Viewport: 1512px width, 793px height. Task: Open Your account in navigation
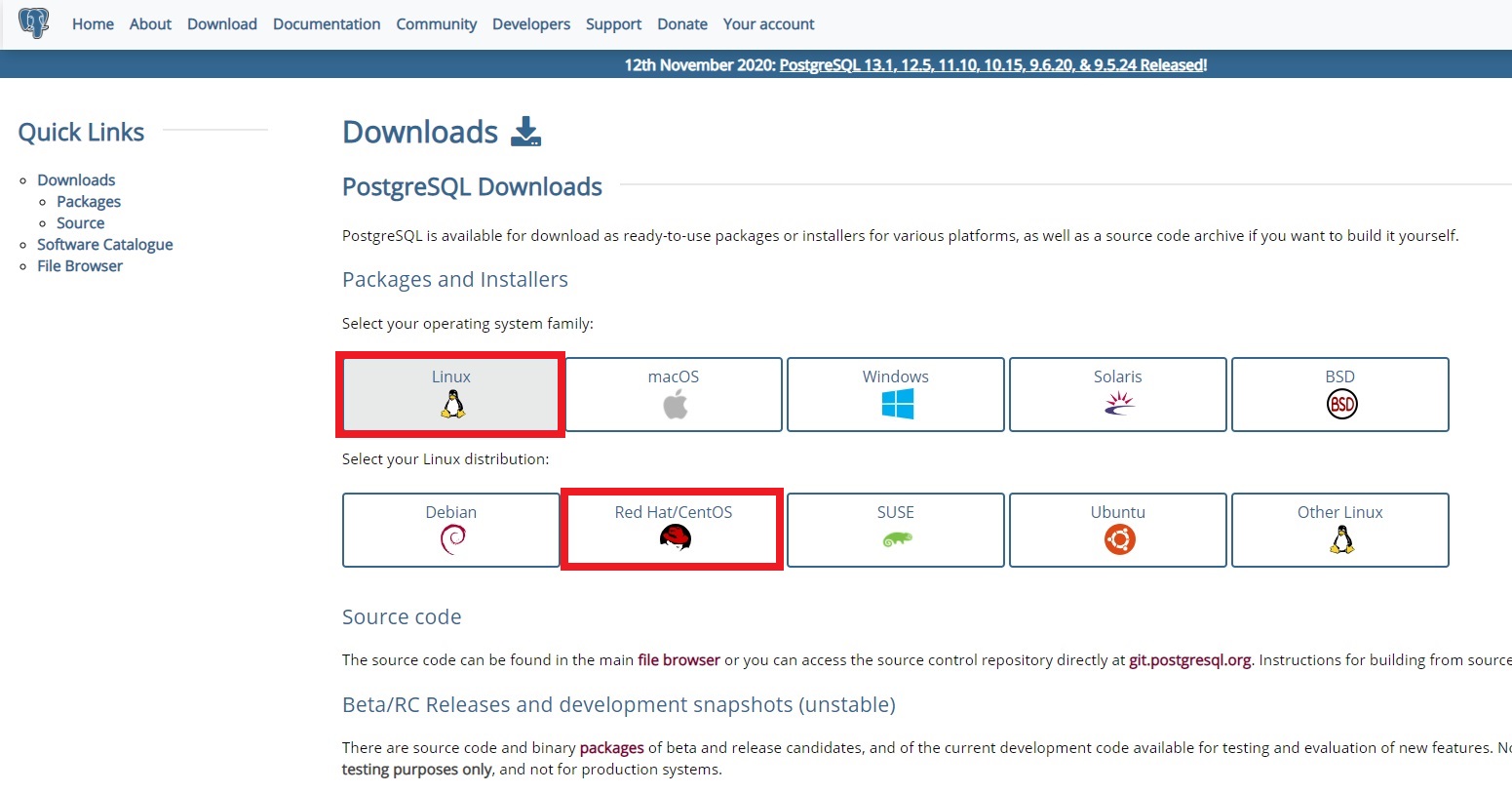[x=768, y=23]
